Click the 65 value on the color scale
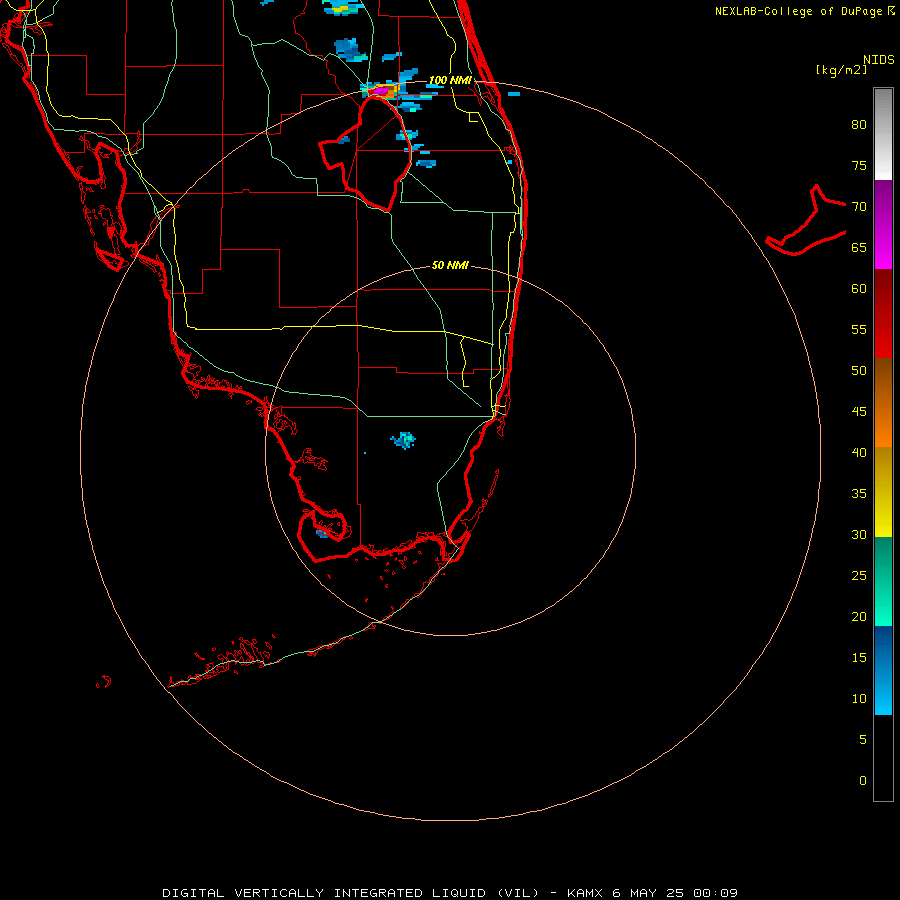The height and width of the screenshot is (900, 900). (859, 248)
